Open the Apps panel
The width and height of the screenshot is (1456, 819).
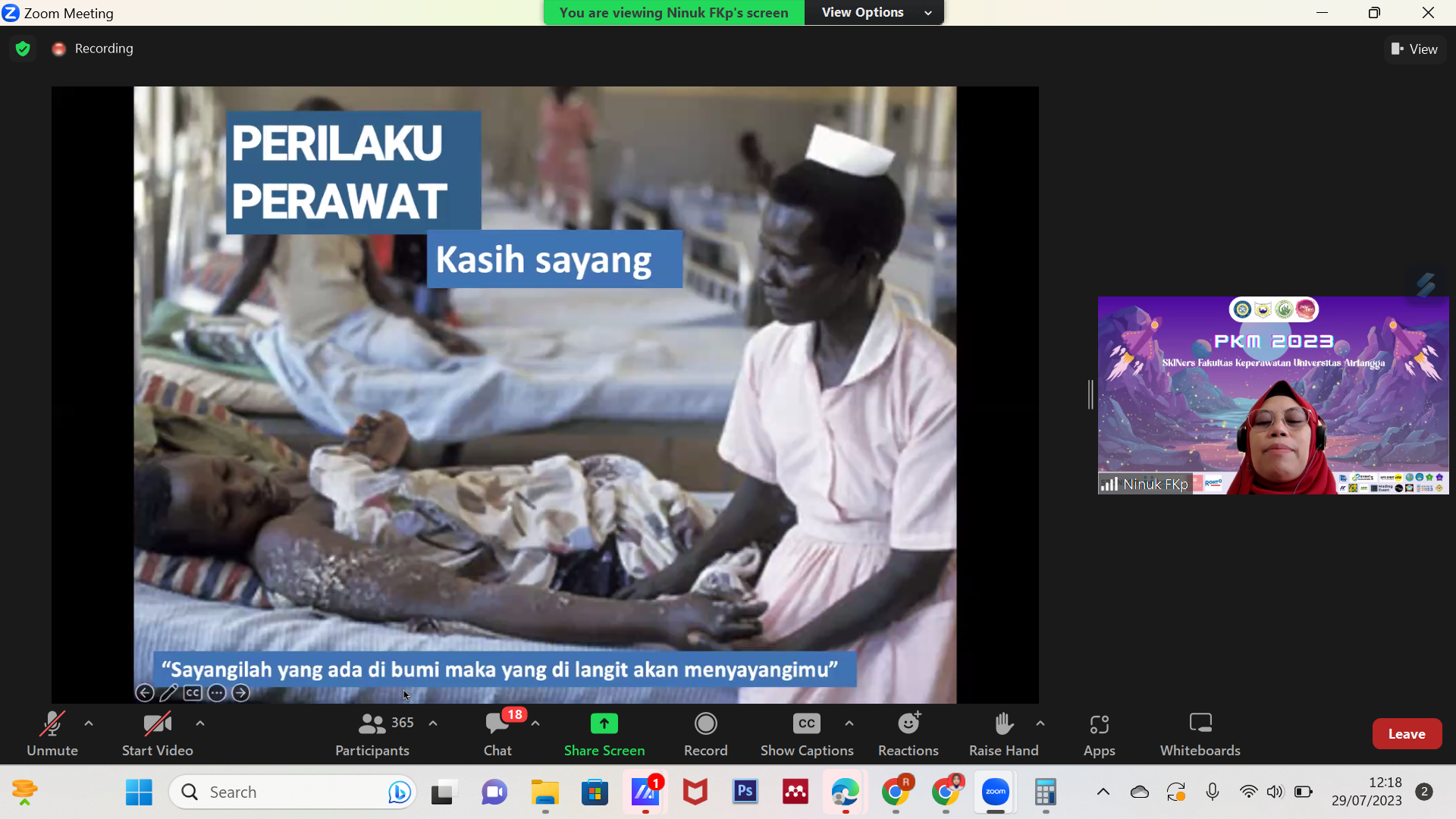1099,733
